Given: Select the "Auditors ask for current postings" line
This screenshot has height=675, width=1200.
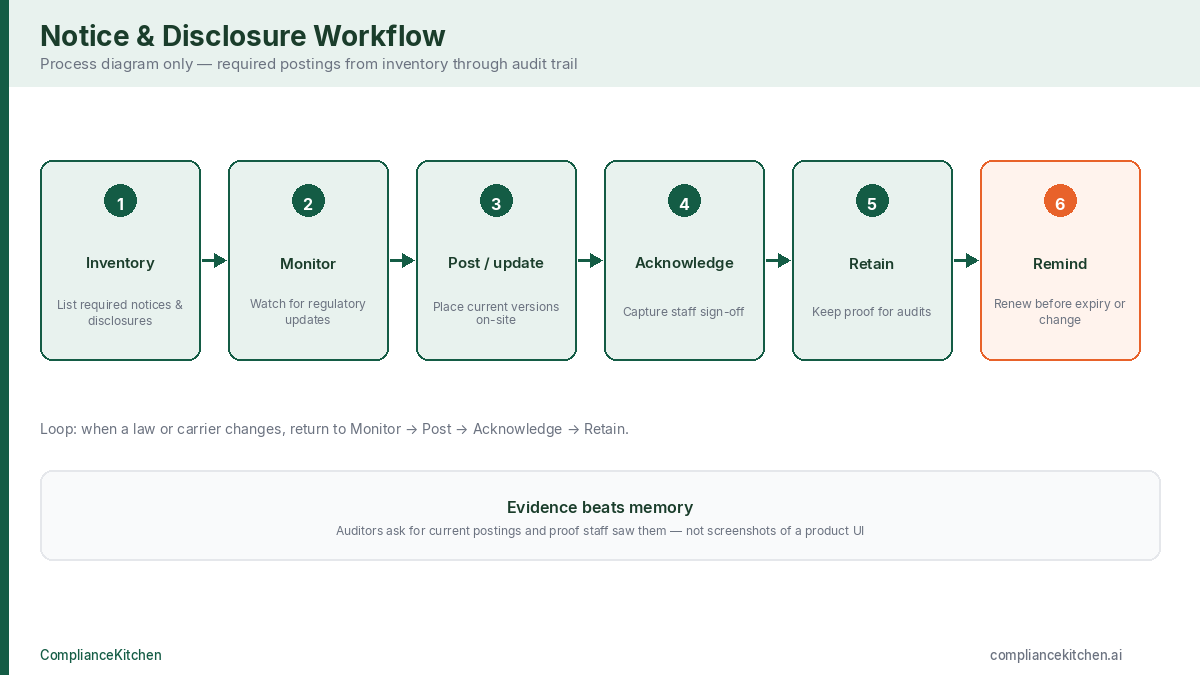Looking at the screenshot, I should pos(600,531).
